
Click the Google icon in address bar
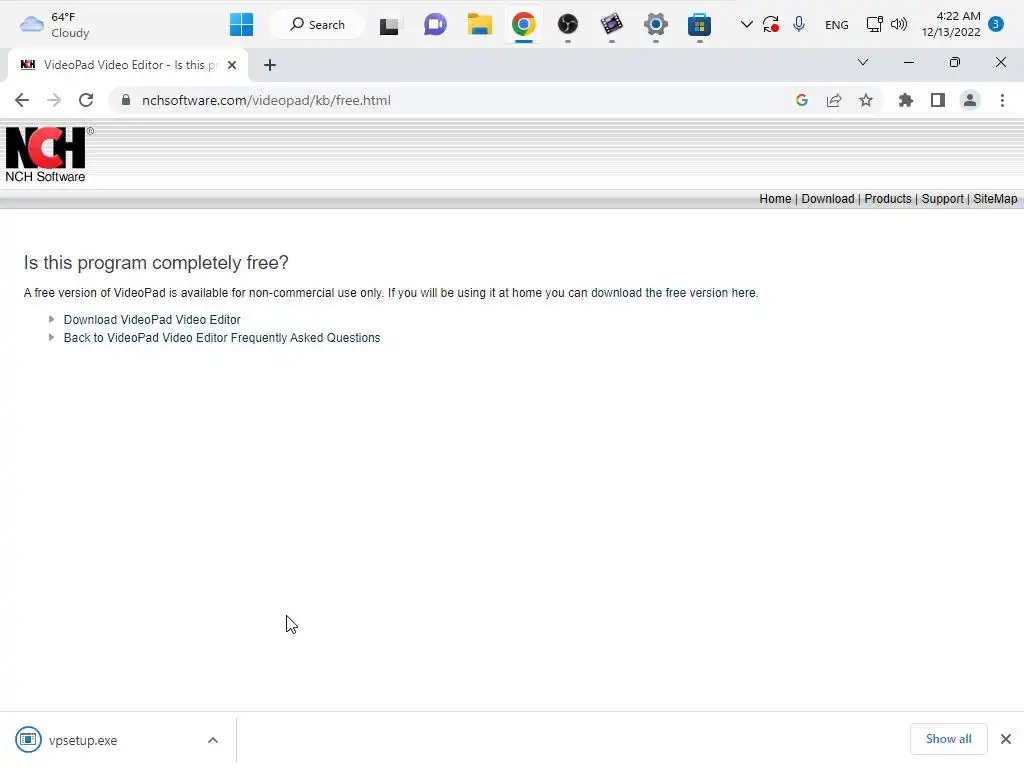802,100
